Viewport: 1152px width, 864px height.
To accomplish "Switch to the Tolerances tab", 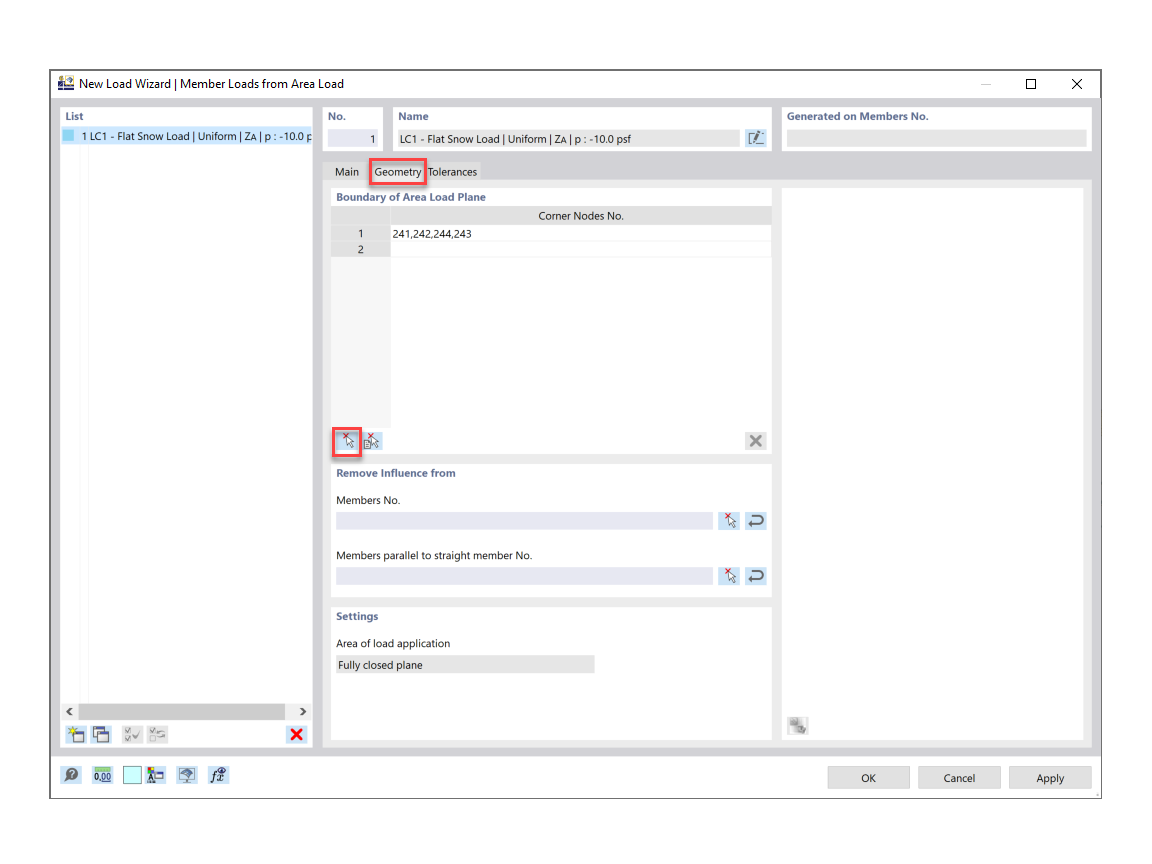I will coord(452,171).
